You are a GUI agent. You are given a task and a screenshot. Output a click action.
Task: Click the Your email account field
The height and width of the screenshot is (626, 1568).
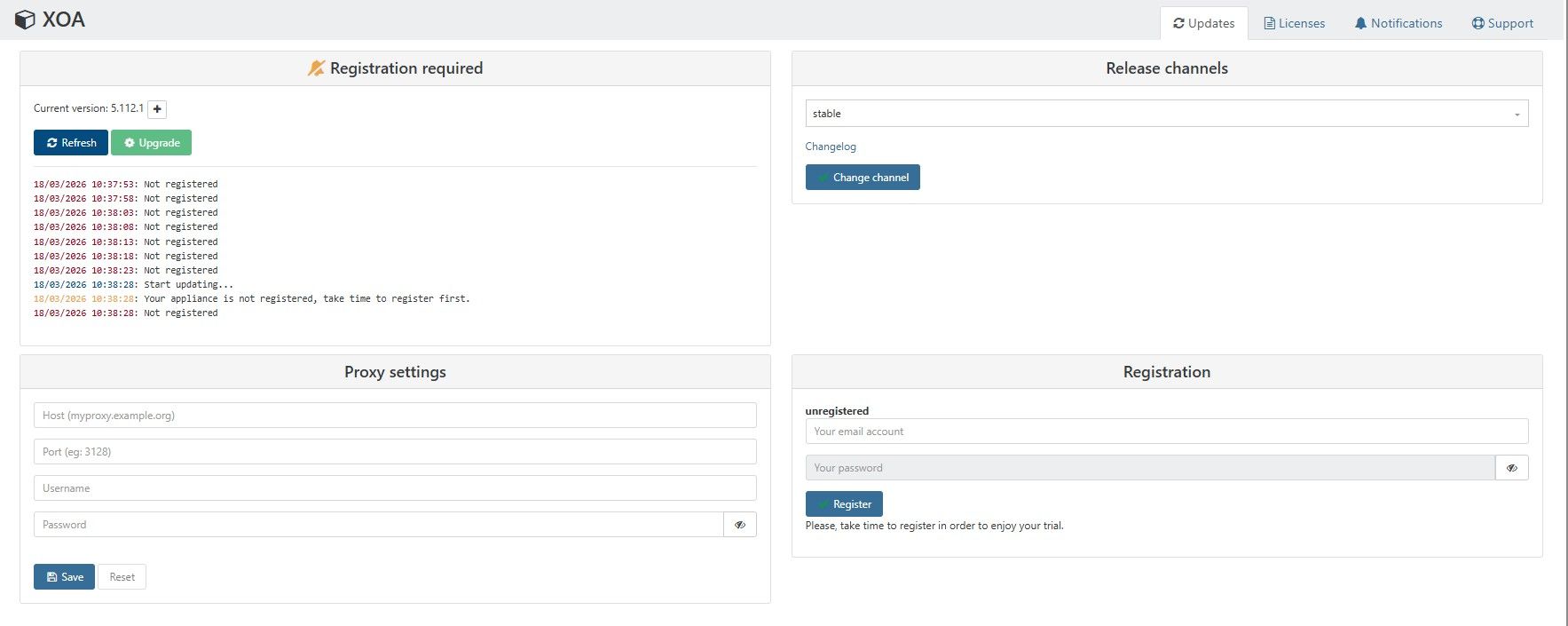1166,432
